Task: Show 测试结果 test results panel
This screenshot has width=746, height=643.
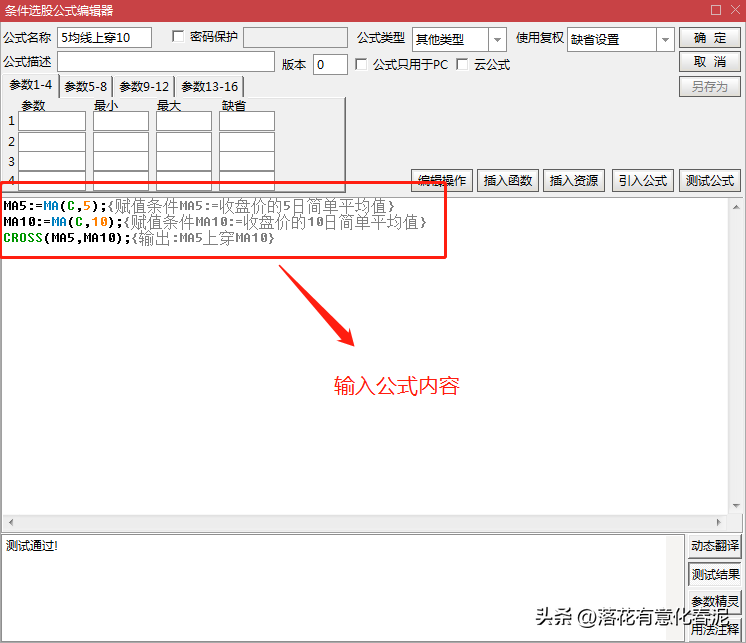Action: (715, 575)
